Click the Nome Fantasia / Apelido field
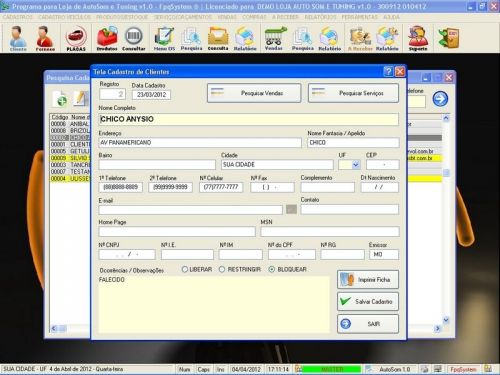 pyautogui.click(x=353, y=142)
